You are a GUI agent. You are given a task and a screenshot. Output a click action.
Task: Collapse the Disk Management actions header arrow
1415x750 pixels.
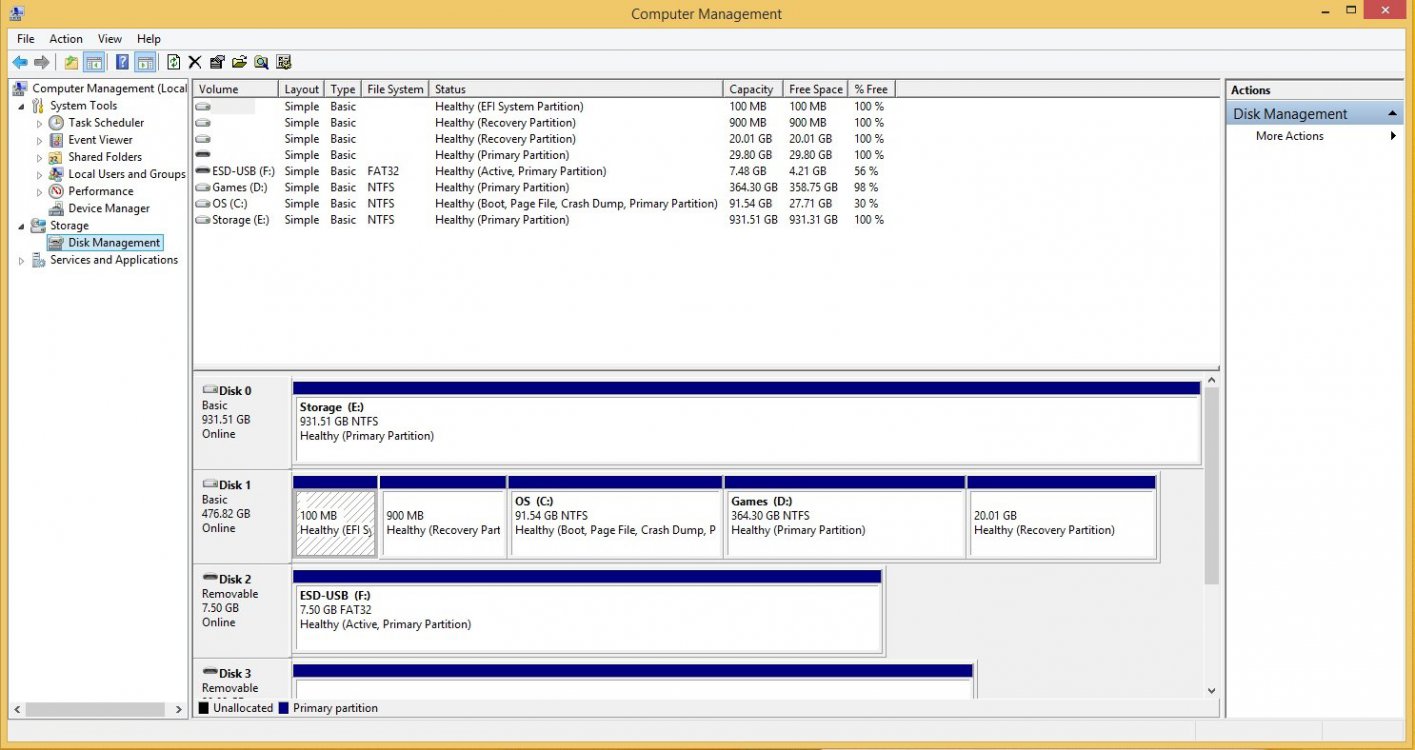pos(1392,114)
